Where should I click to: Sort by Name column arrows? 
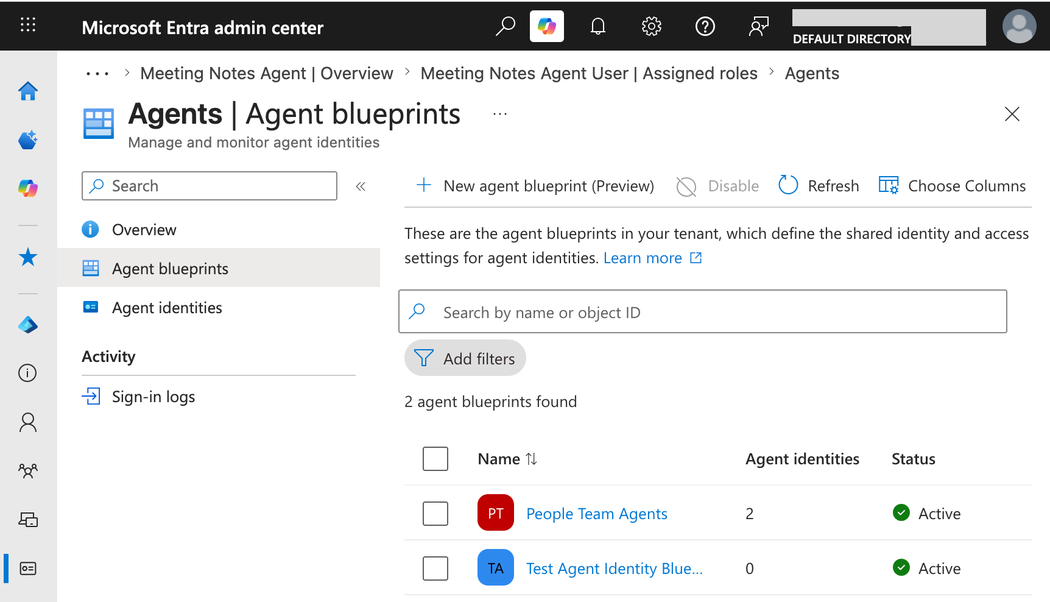point(531,459)
